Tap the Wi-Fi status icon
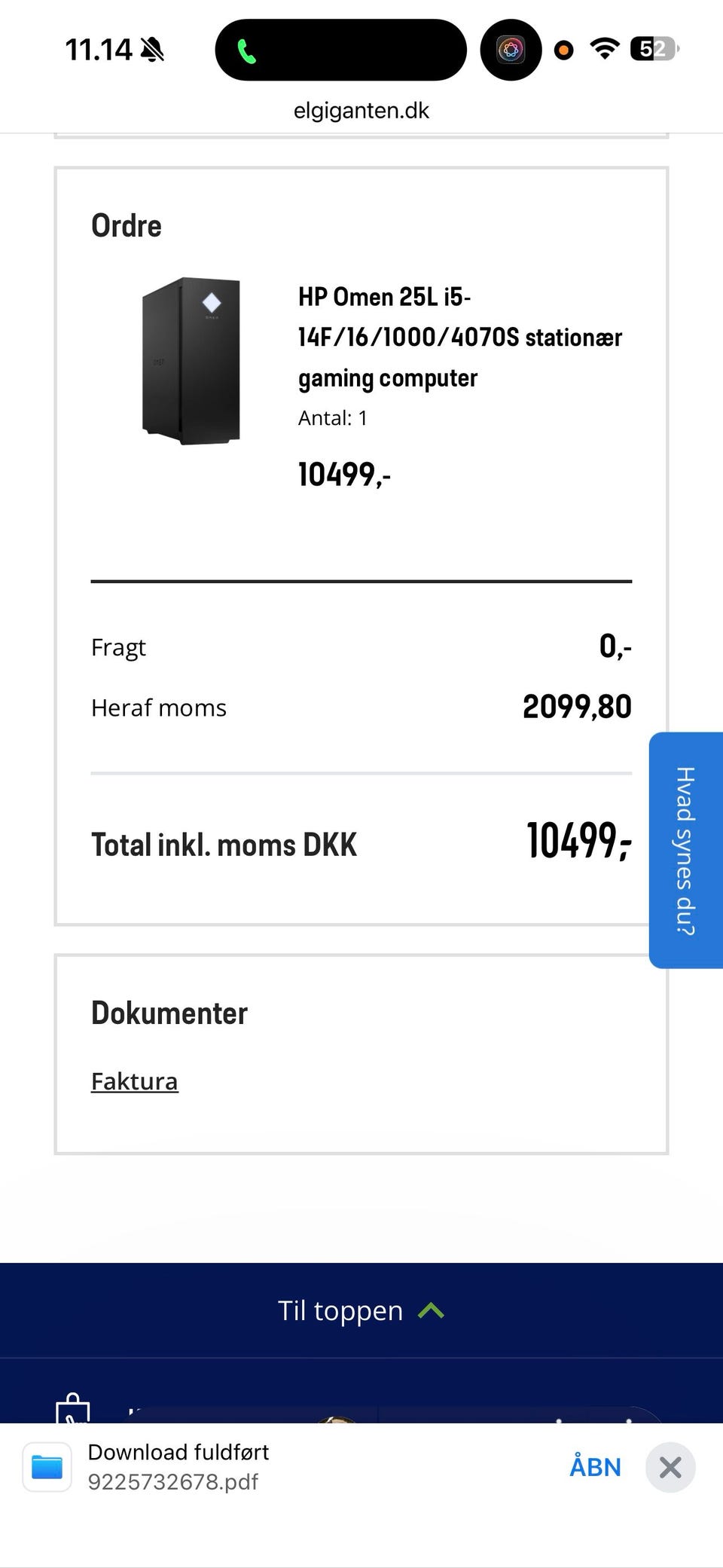723x1568 pixels. pyautogui.click(x=604, y=49)
